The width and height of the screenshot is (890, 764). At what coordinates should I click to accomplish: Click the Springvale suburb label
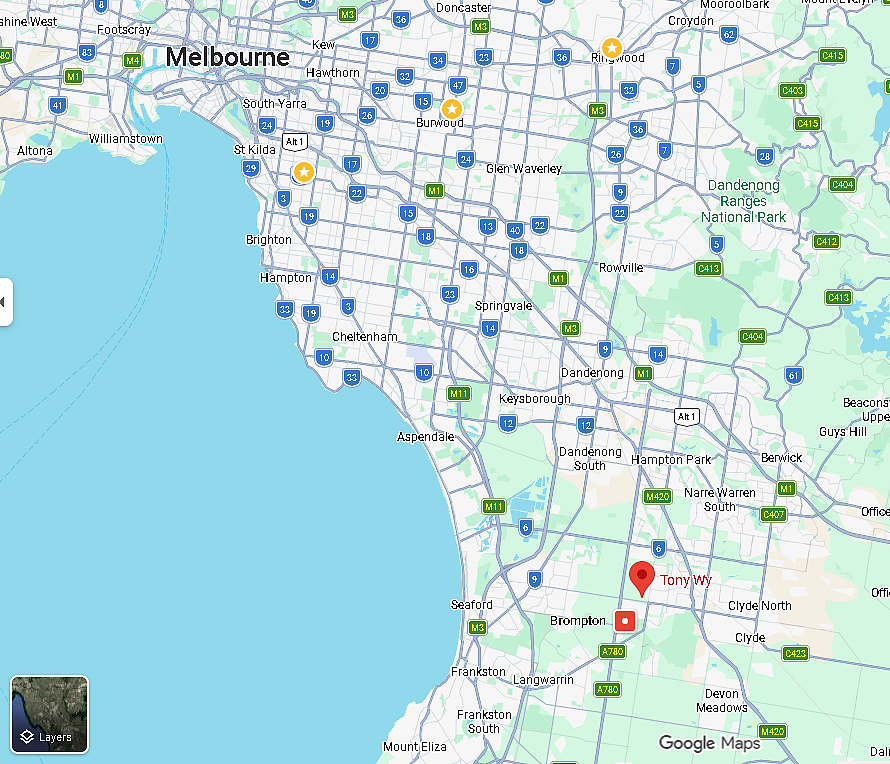pos(503,305)
